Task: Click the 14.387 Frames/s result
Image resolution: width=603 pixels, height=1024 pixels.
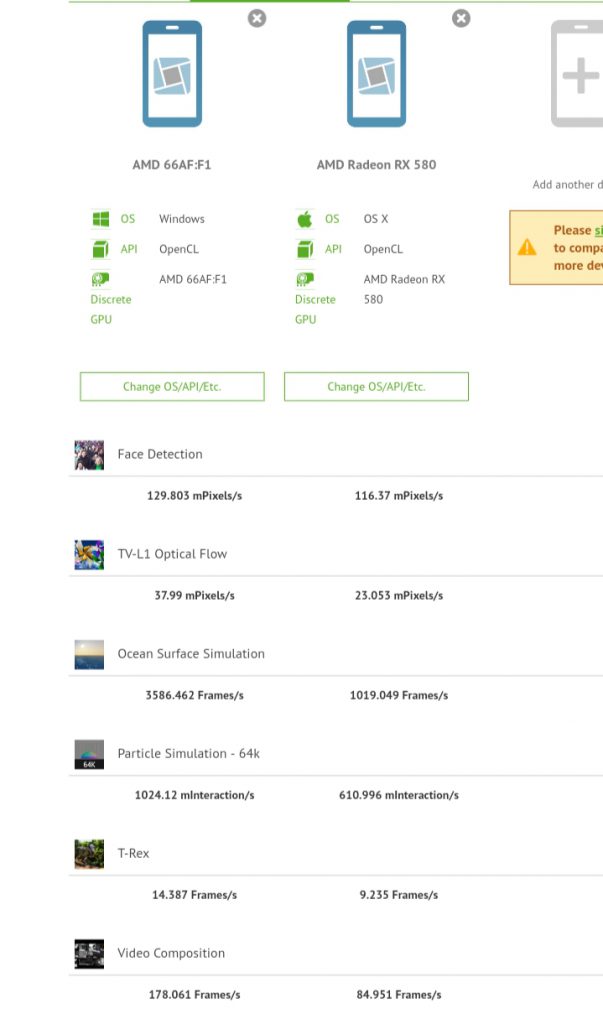Action: tap(195, 895)
